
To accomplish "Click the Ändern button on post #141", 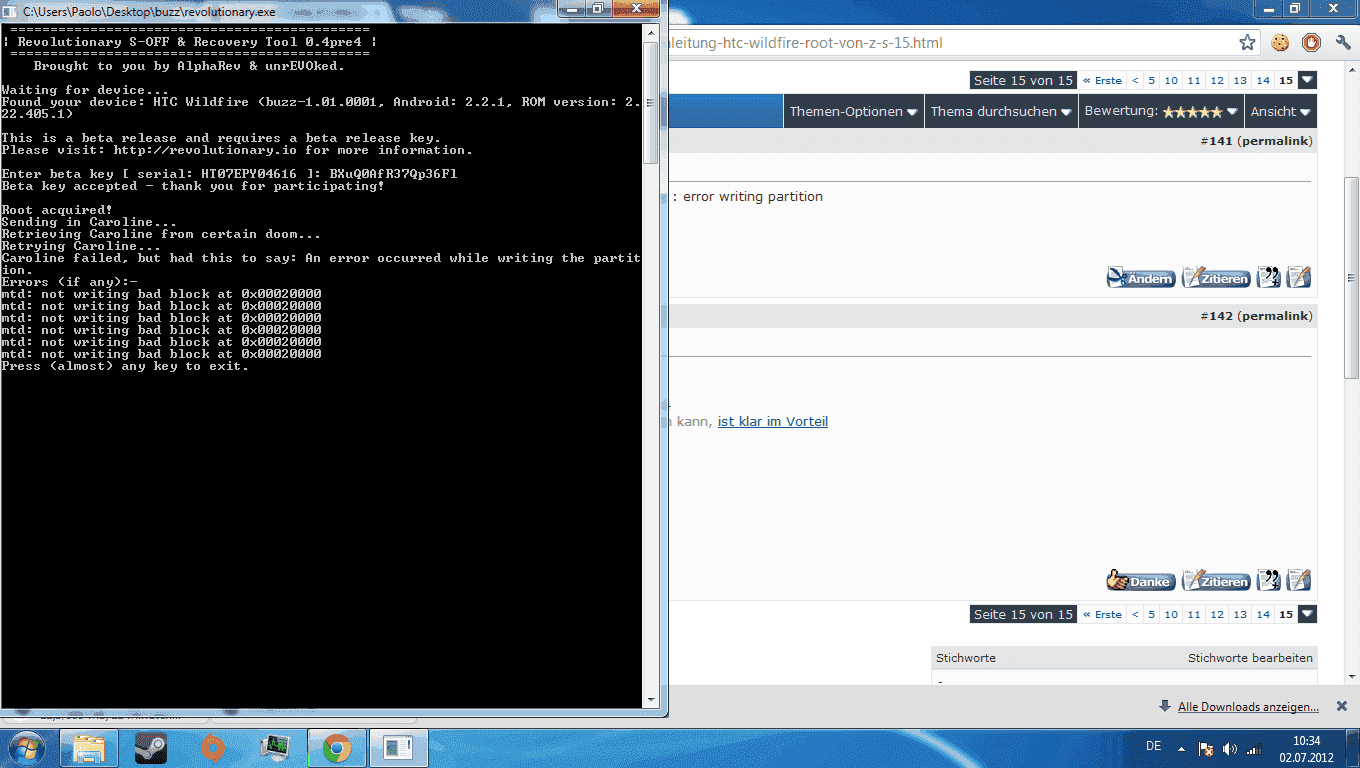I will (x=1141, y=278).
